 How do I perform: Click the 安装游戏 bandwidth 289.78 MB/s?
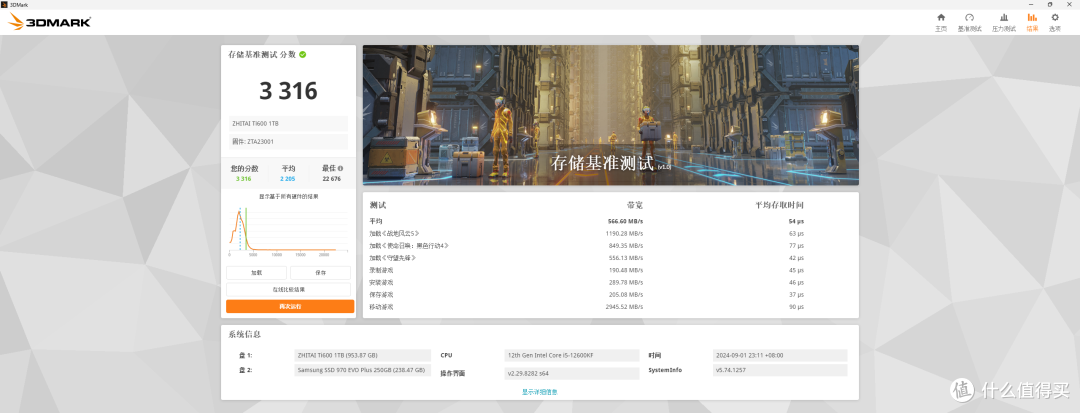coord(626,282)
